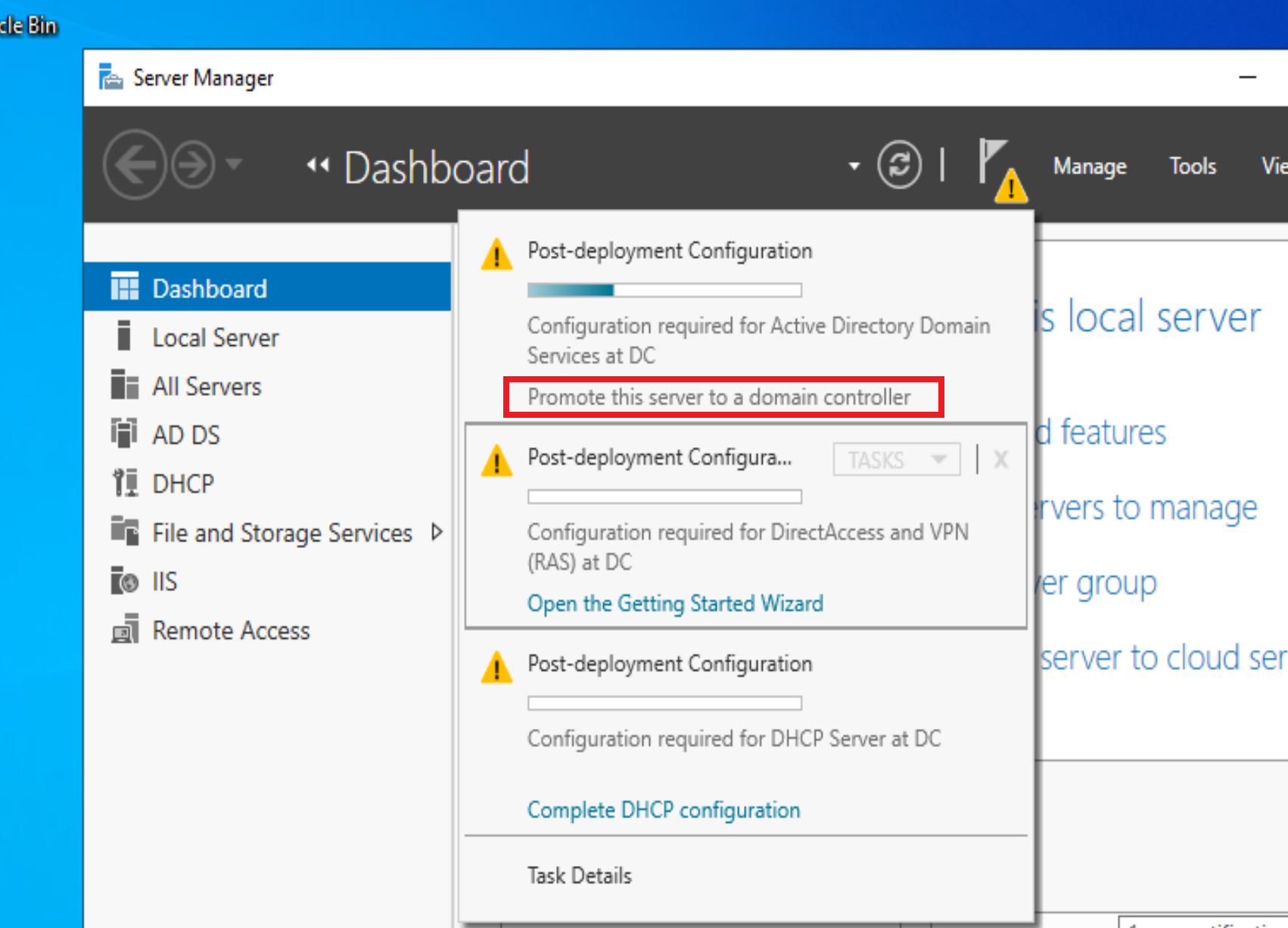Viewport: 1288px width, 928px height.
Task: Click the DHCP configuration progress bar
Action: pos(664,703)
